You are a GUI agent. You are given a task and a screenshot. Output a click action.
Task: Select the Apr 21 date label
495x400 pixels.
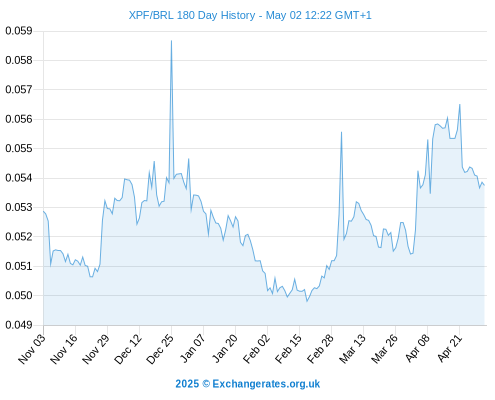(449, 348)
